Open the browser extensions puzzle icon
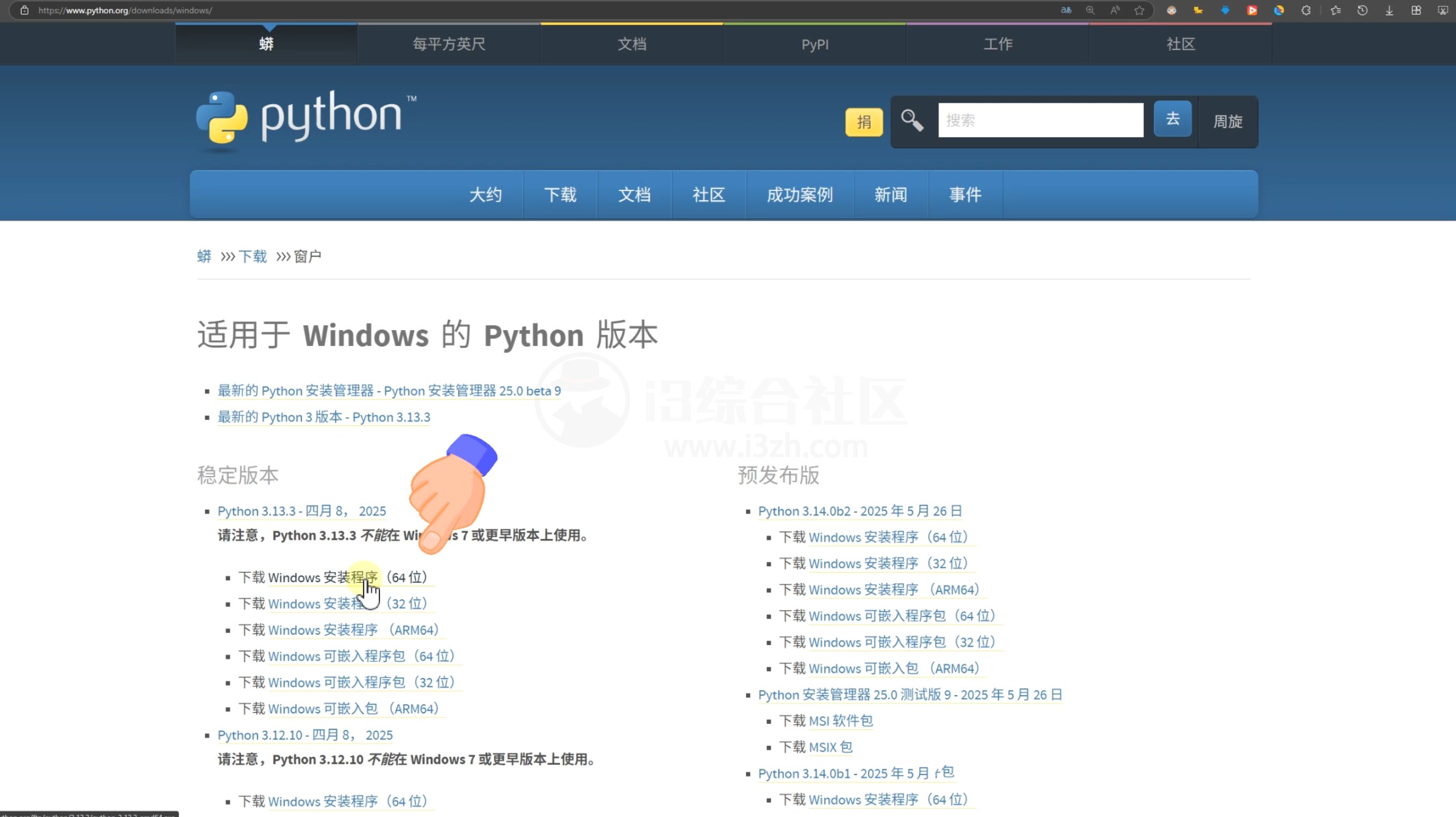The height and width of the screenshot is (817, 1456). 1306,10
